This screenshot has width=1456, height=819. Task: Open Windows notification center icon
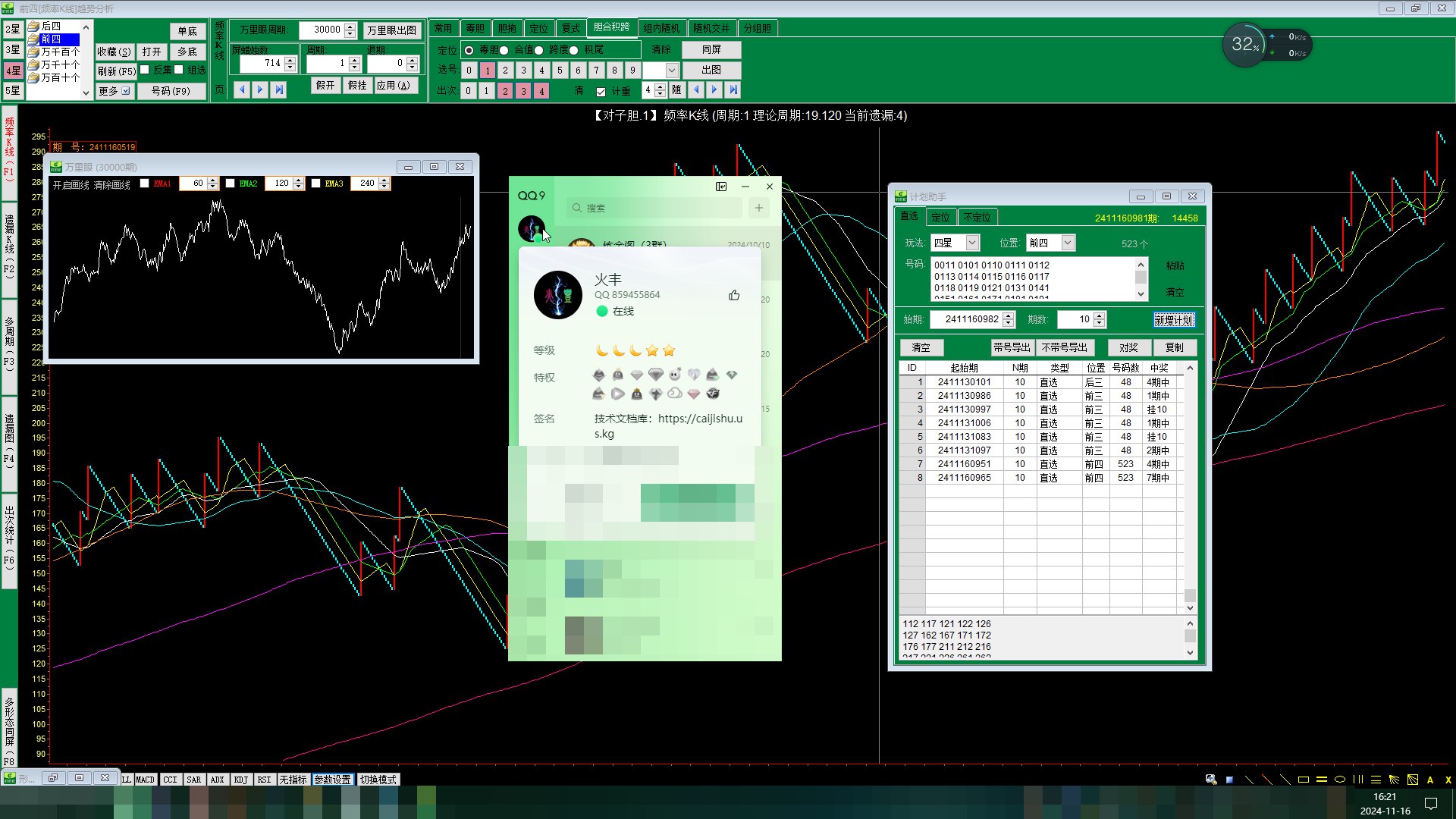click(1431, 803)
